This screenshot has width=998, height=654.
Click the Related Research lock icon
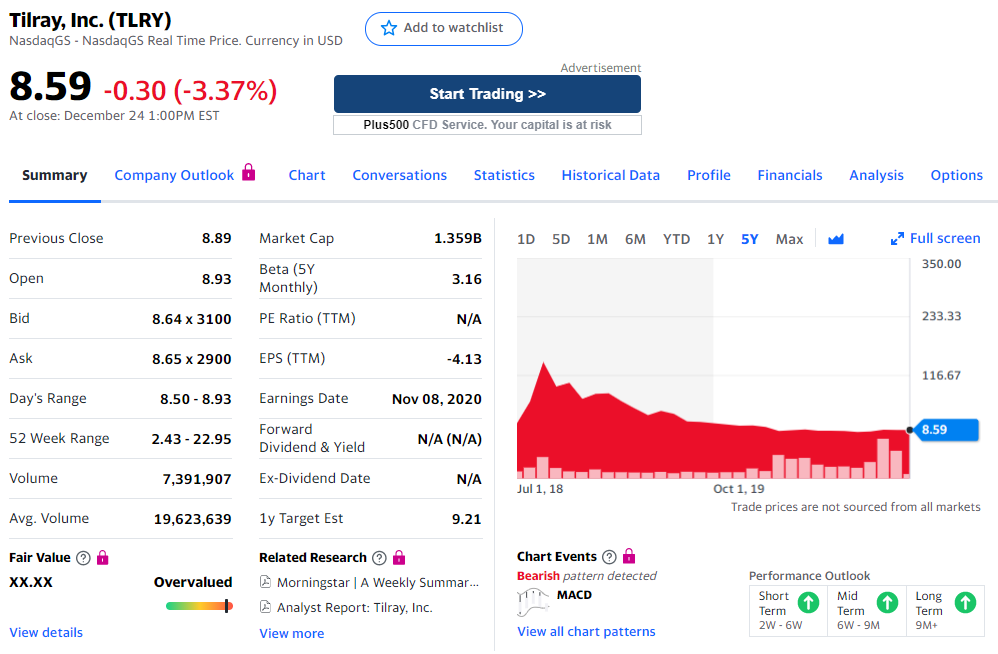tap(399, 557)
